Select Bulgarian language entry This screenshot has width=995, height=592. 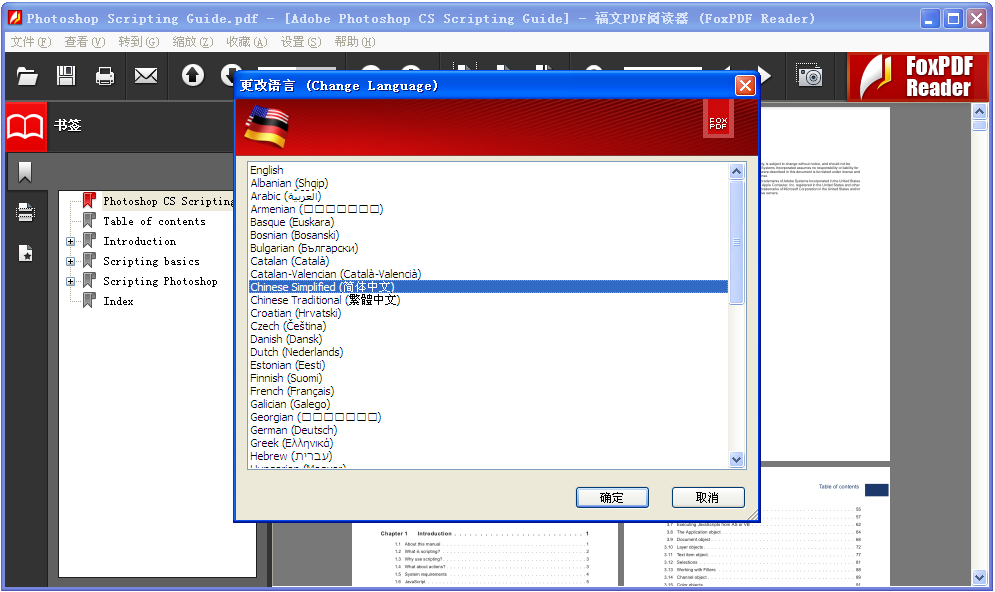(x=488, y=248)
